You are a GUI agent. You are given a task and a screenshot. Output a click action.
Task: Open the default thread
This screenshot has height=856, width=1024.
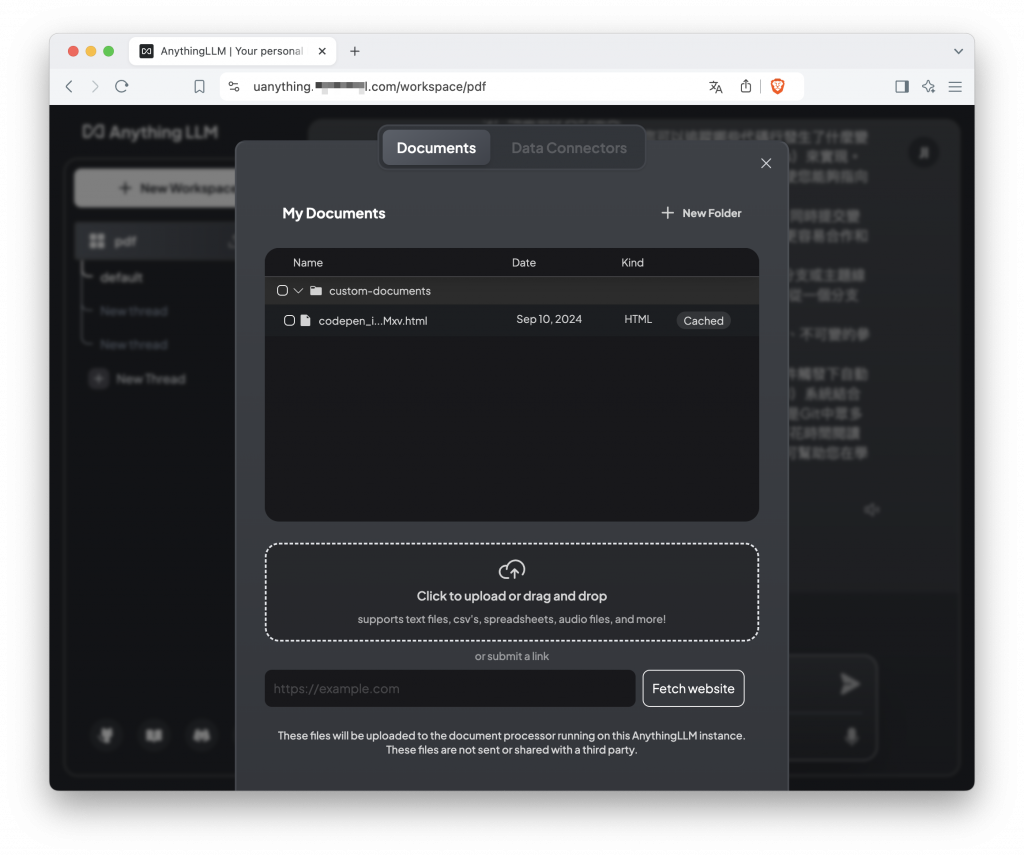tap(121, 277)
